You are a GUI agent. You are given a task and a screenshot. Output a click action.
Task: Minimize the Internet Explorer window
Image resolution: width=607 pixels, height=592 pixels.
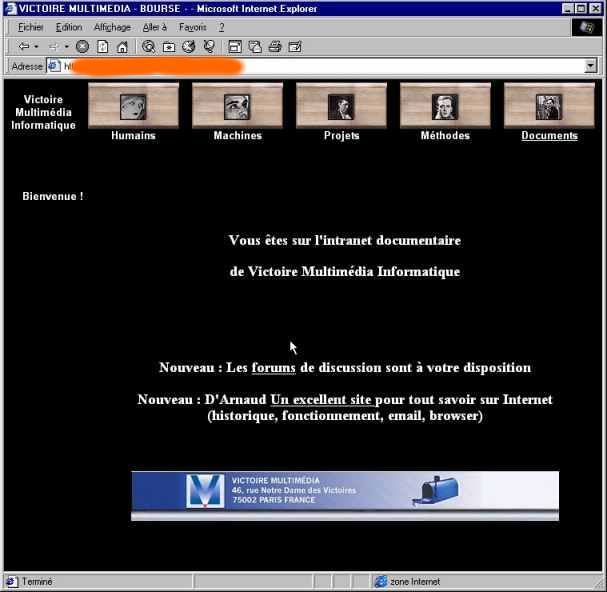[x=567, y=8]
